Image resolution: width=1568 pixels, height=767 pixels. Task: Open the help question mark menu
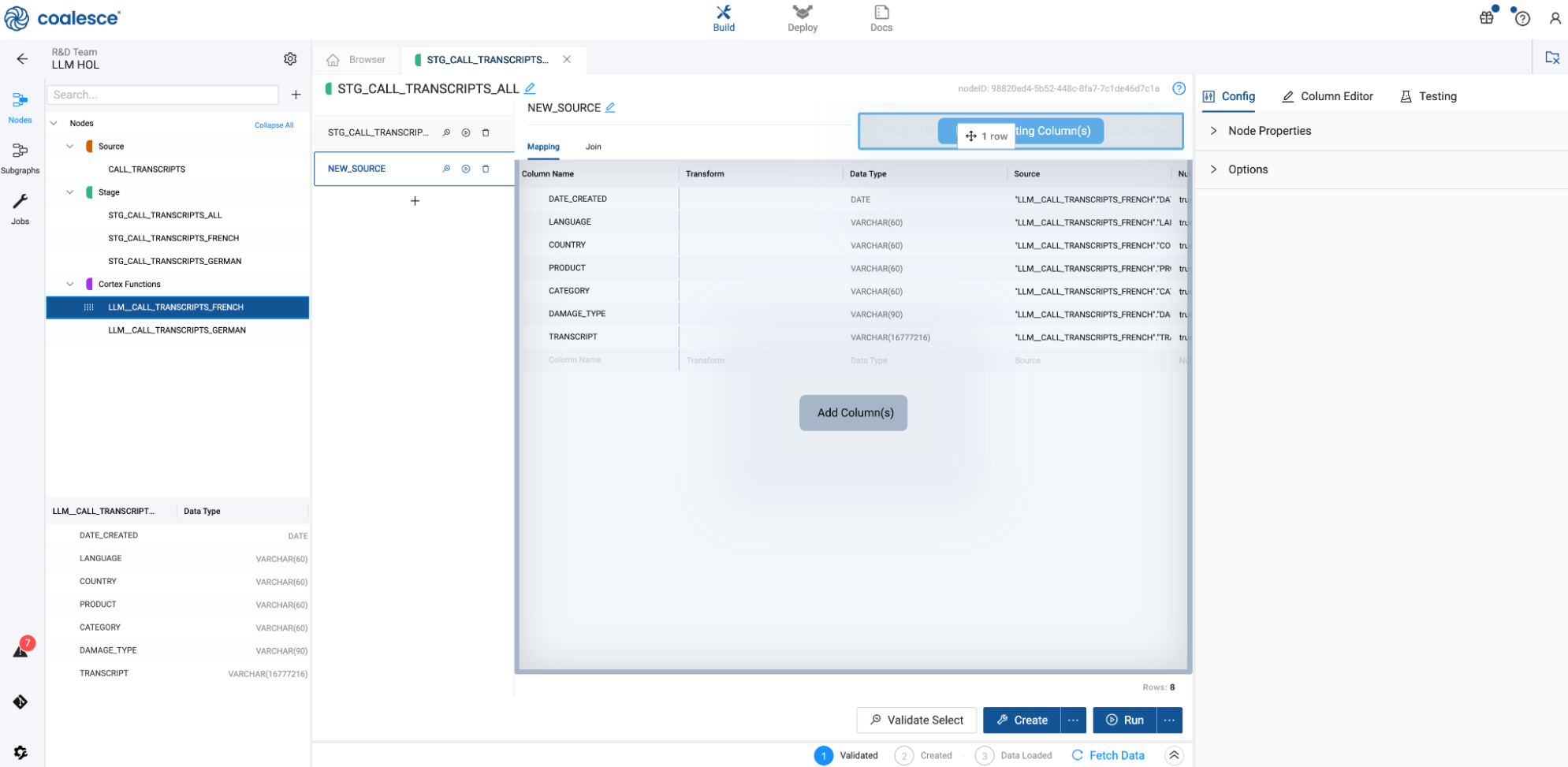[1522, 18]
